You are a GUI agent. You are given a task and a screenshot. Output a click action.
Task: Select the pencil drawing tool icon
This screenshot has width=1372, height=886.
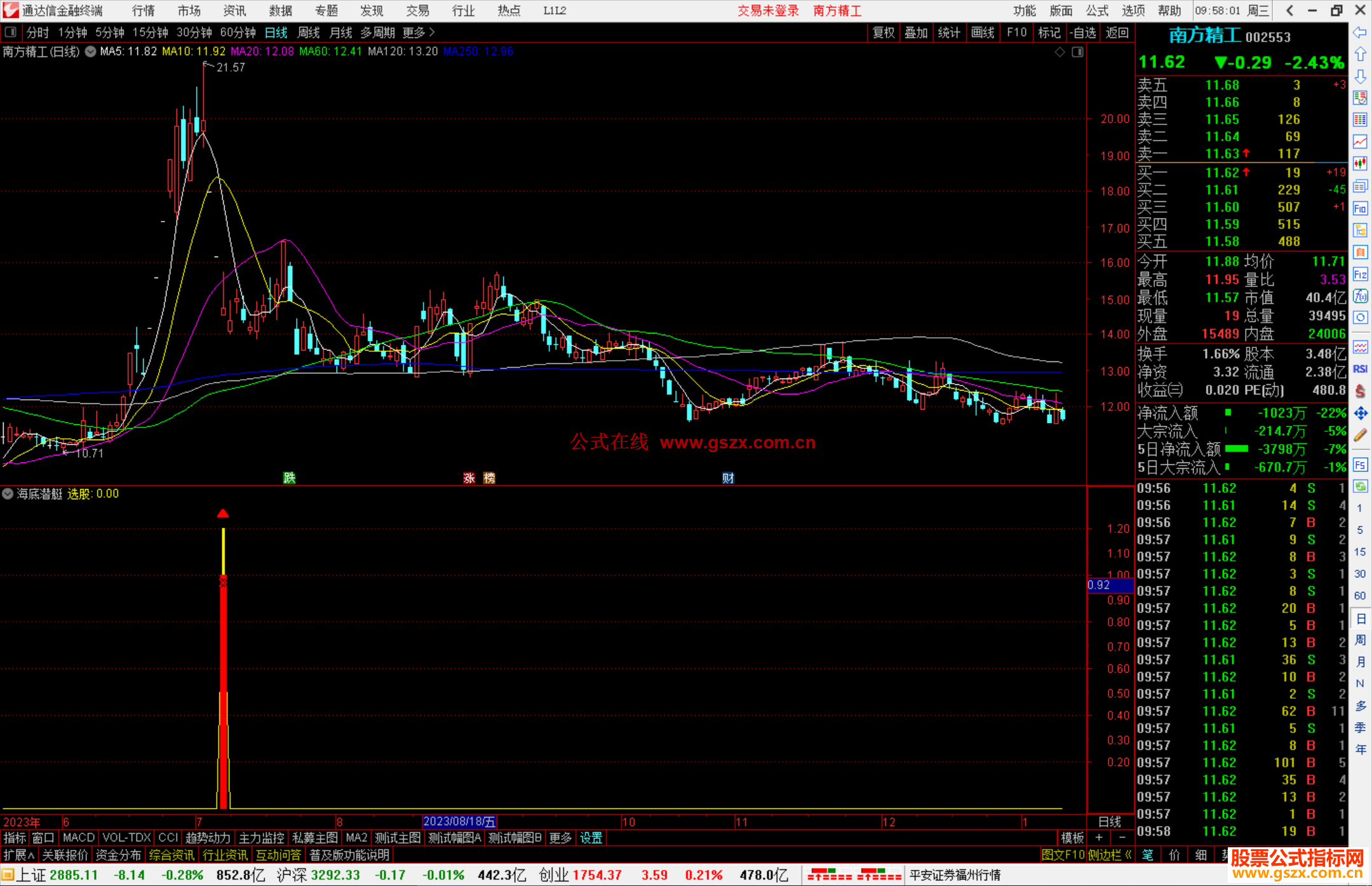pos(1360,435)
